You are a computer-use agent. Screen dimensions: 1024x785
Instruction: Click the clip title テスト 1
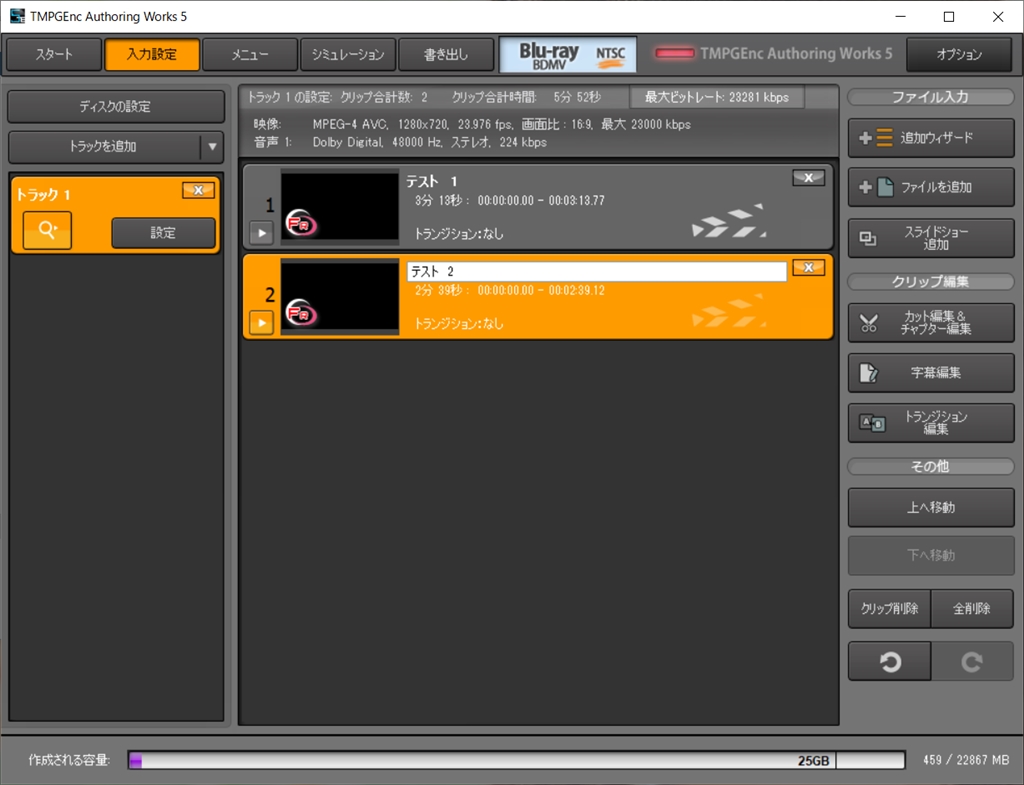tap(432, 182)
